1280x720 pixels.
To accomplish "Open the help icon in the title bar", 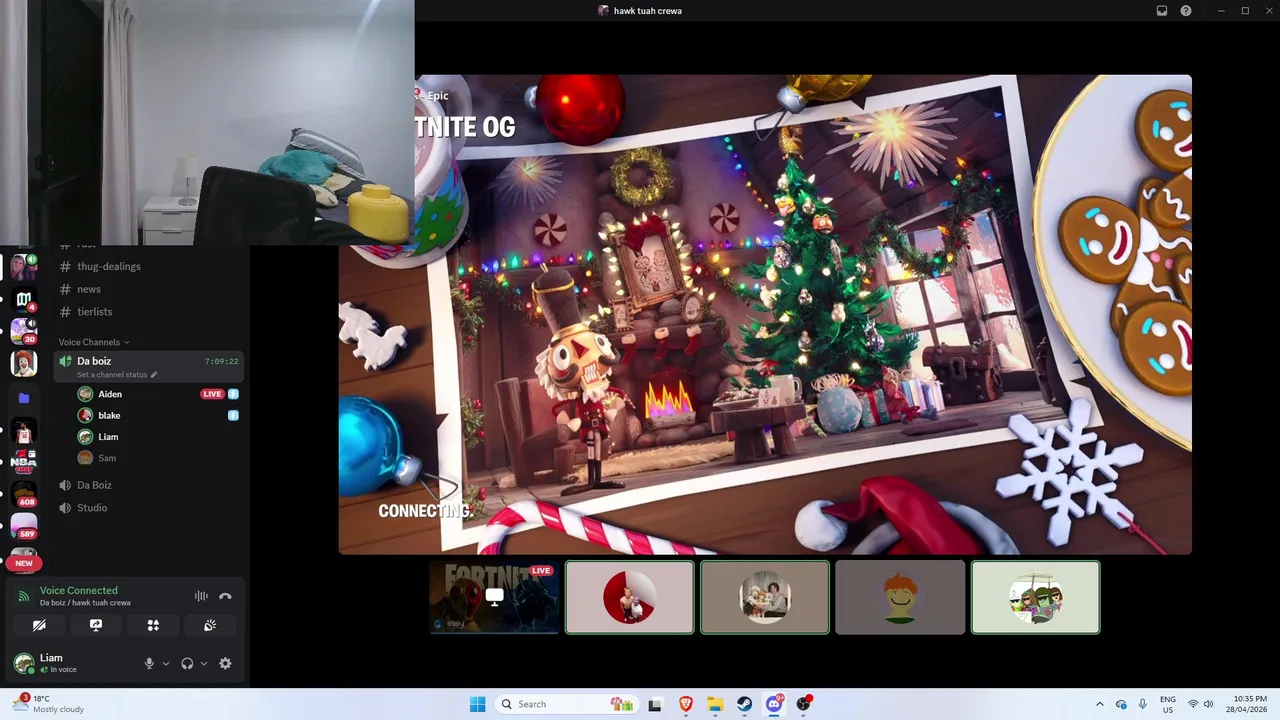I will [1186, 11].
